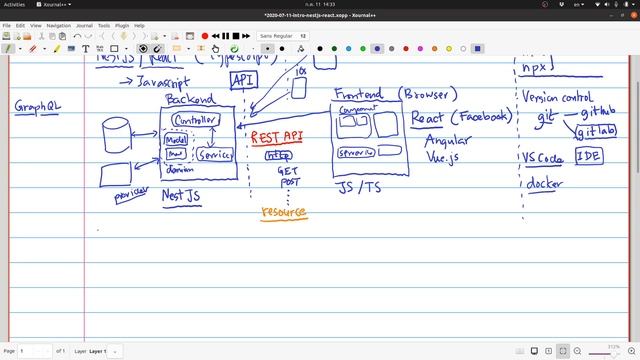640x360 pixels.
Task: Rewind the audio playback
Action: (216, 36)
